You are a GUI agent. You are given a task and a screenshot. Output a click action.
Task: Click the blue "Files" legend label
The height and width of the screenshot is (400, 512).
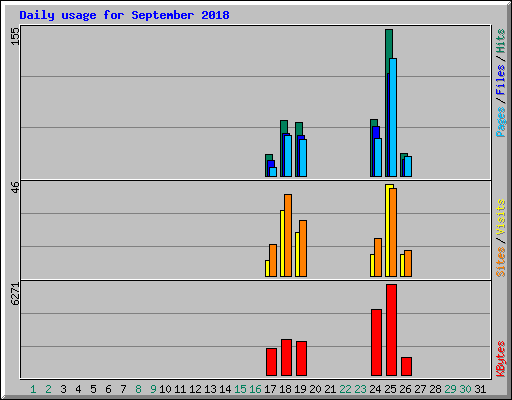[x=501, y=79]
